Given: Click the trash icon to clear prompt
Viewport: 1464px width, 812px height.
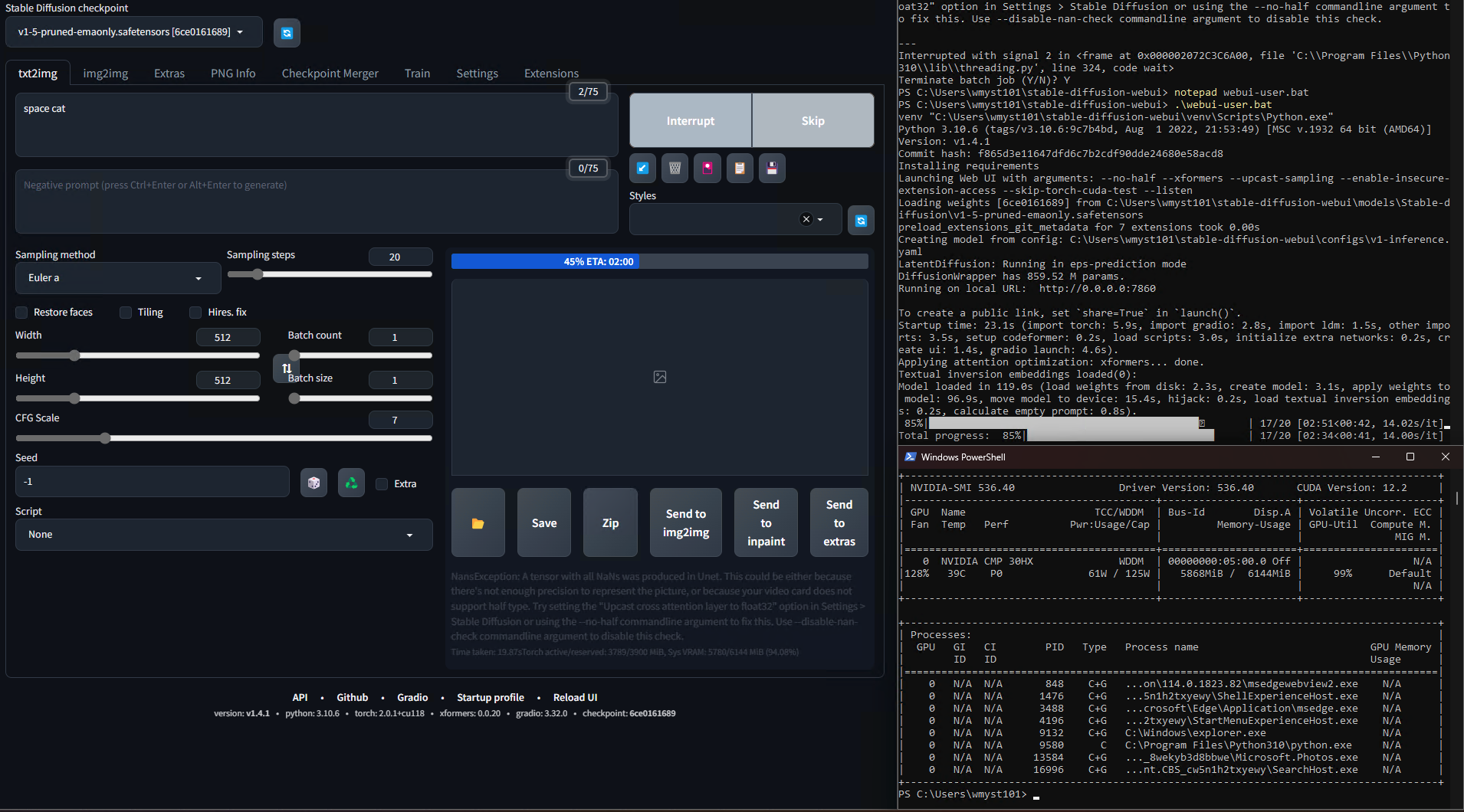Looking at the screenshot, I should [x=675, y=169].
